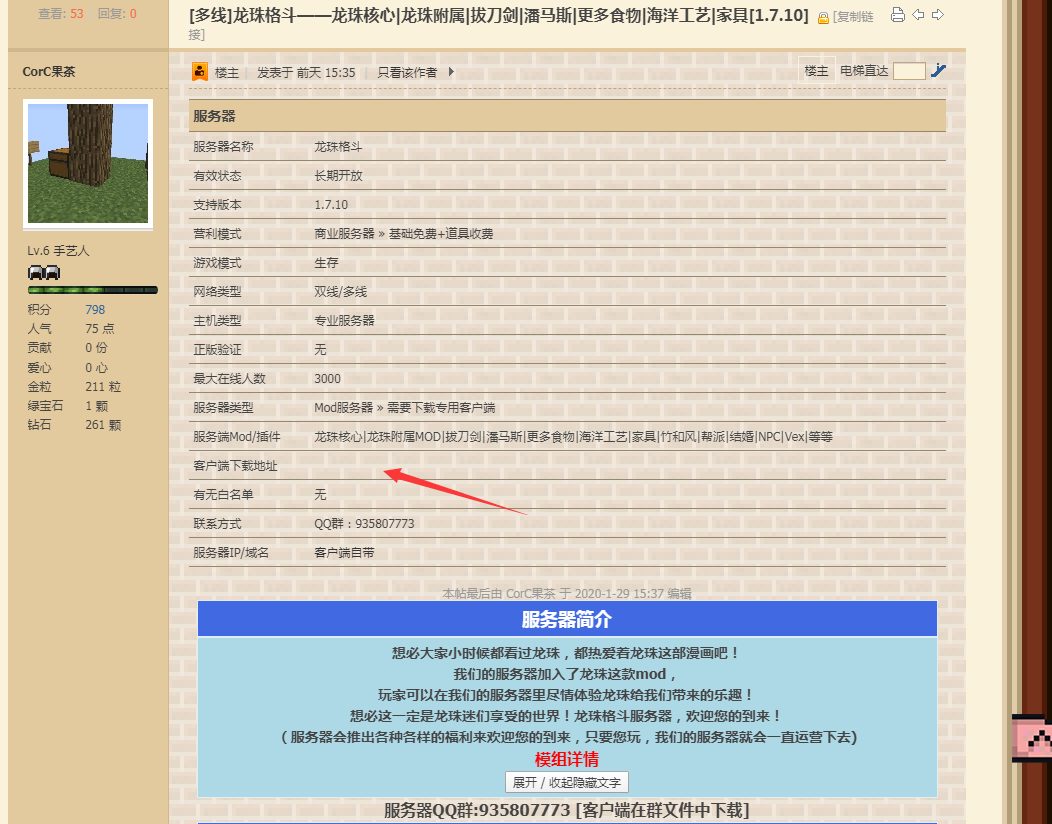Click the print icon beside the thread title
Screen dimensions: 1052x824
click(898, 15)
